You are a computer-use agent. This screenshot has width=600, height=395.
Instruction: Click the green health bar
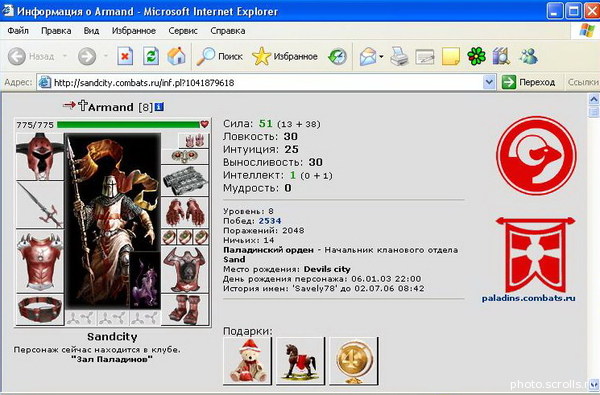tap(128, 124)
